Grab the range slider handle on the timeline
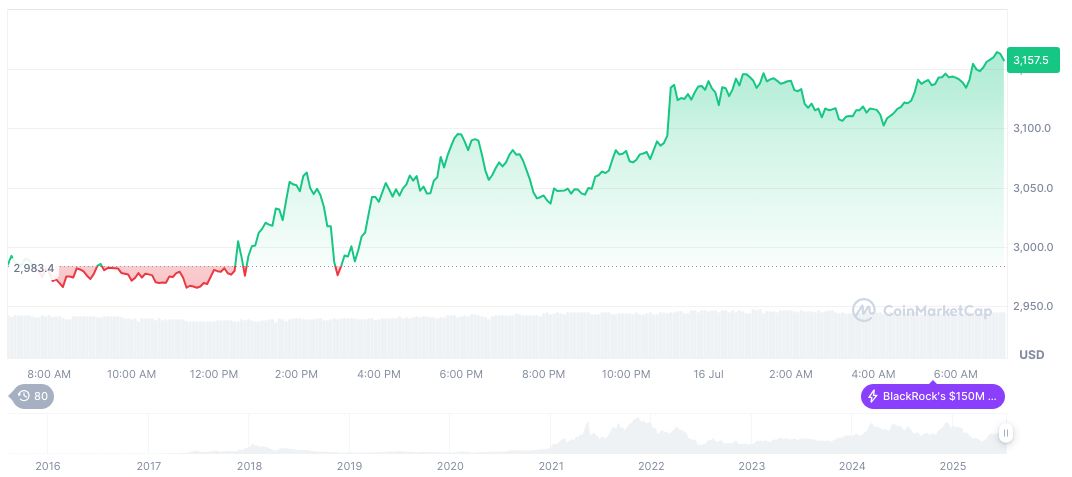Image resolution: width=1072 pixels, height=477 pixels. pos(1005,433)
